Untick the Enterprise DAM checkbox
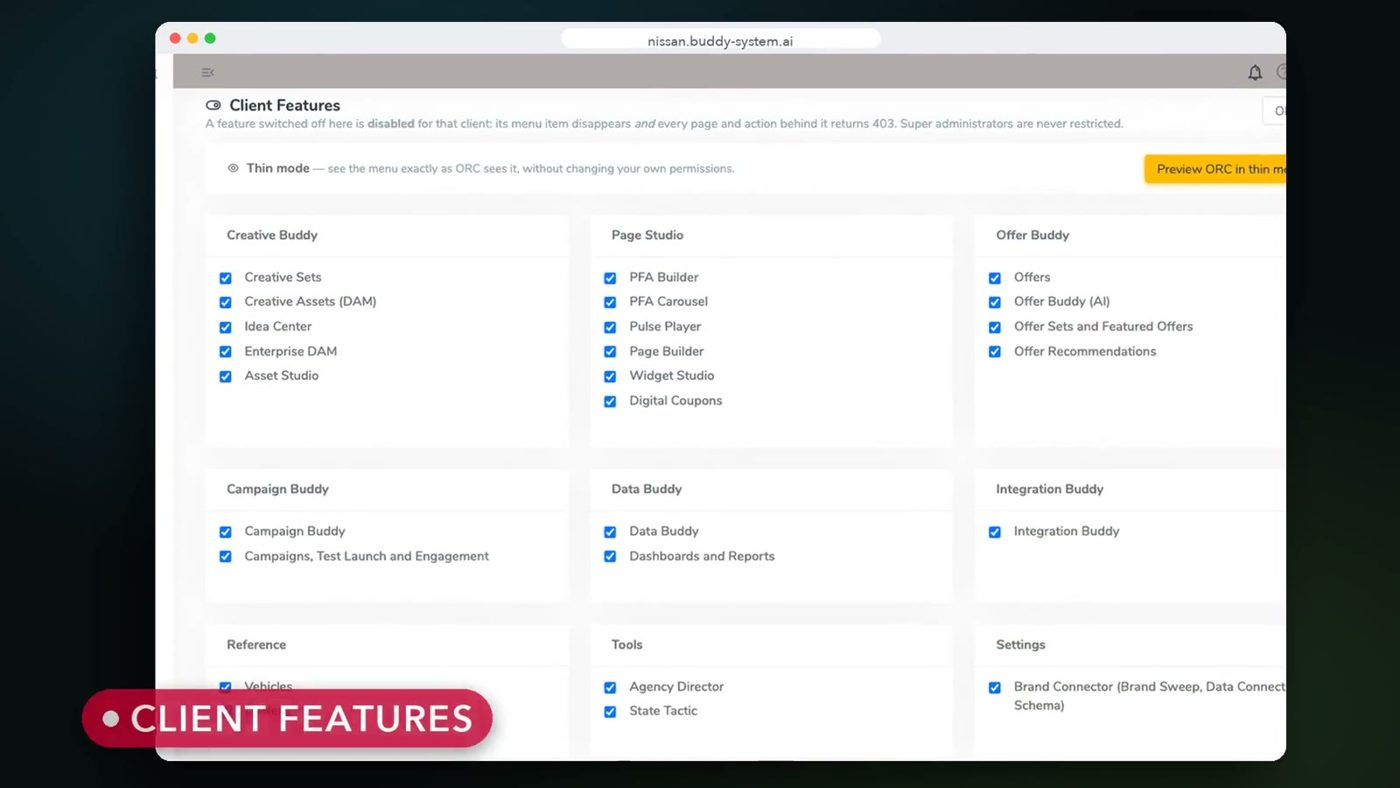 [x=225, y=352]
